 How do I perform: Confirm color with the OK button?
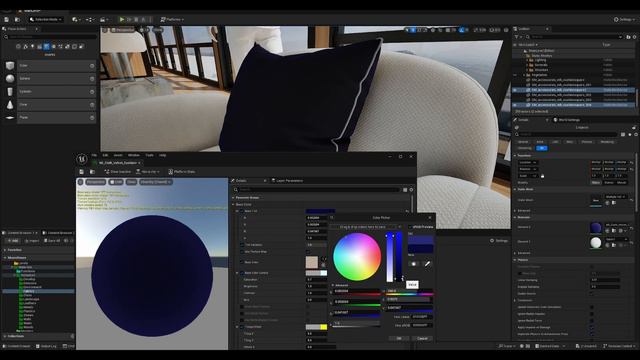click(399, 338)
